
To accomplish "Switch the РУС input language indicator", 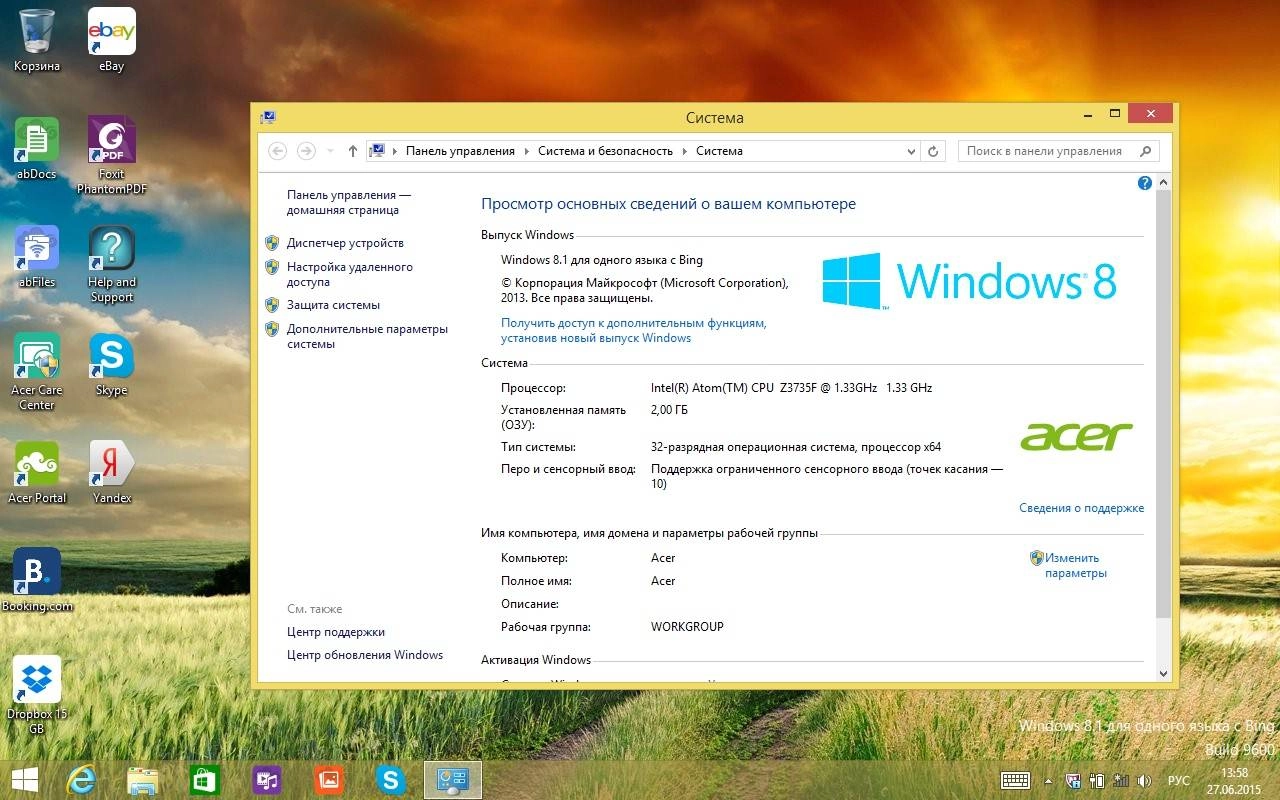I will pyautogui.click(x=1179, y=781).
